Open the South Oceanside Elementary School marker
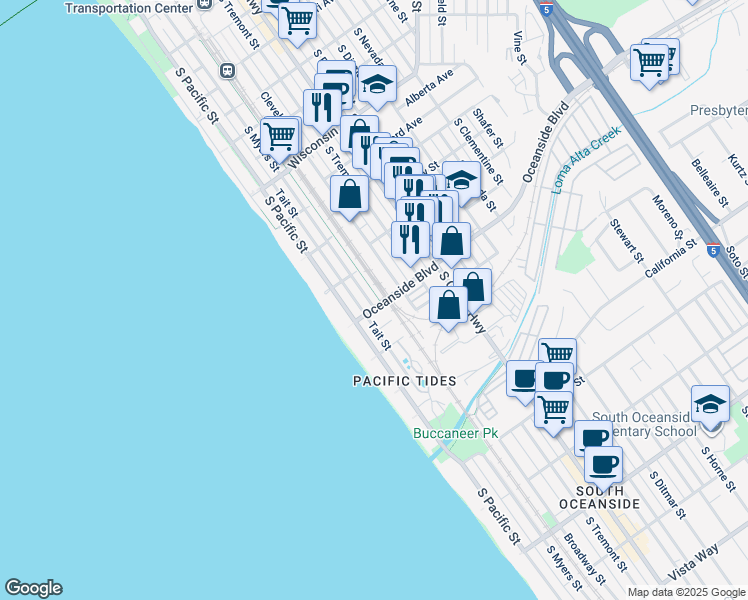Viewport: 748px width, 600px height. pos(710,404)
